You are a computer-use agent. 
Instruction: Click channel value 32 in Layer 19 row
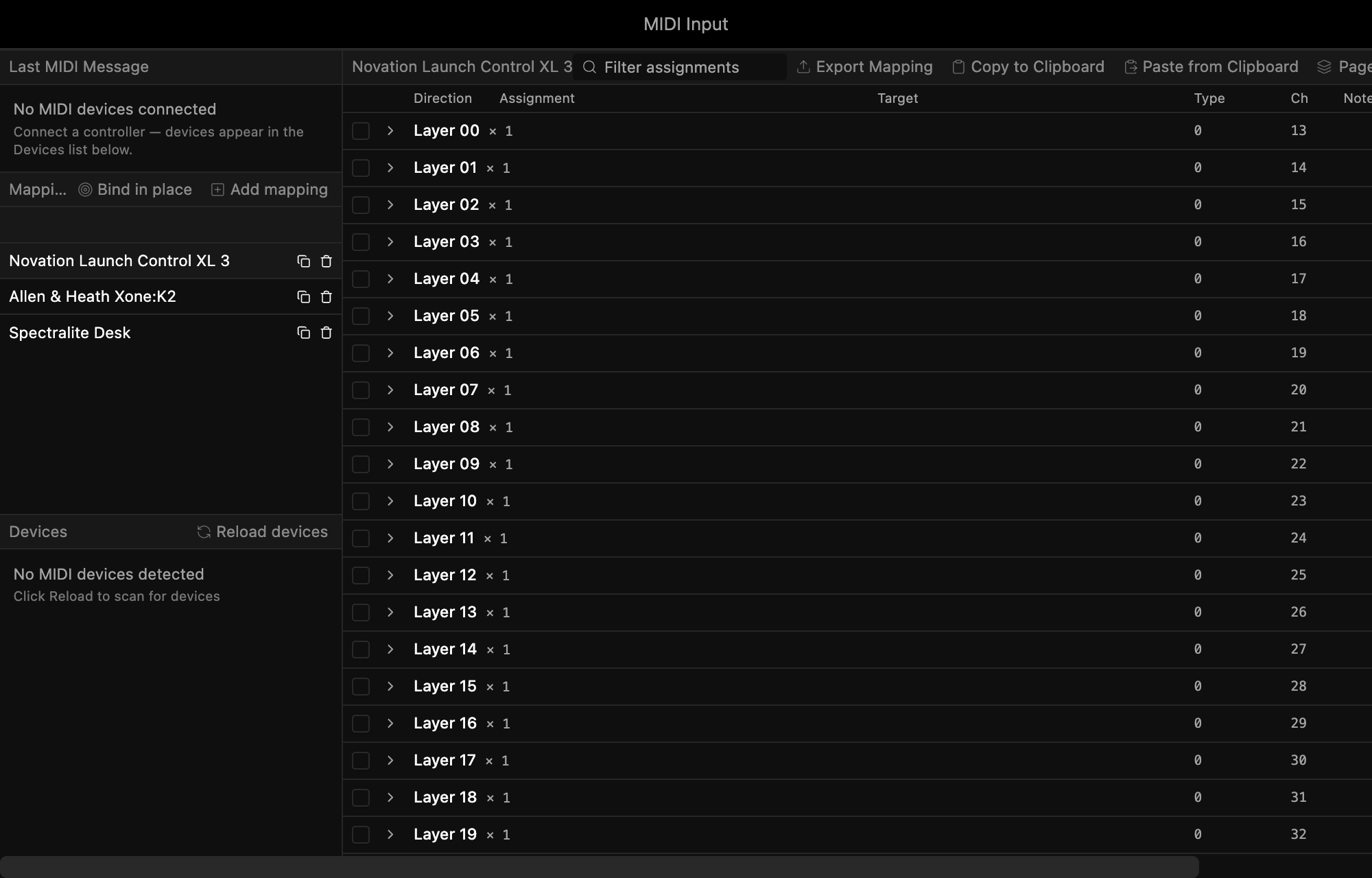[x=1298, y=835]
